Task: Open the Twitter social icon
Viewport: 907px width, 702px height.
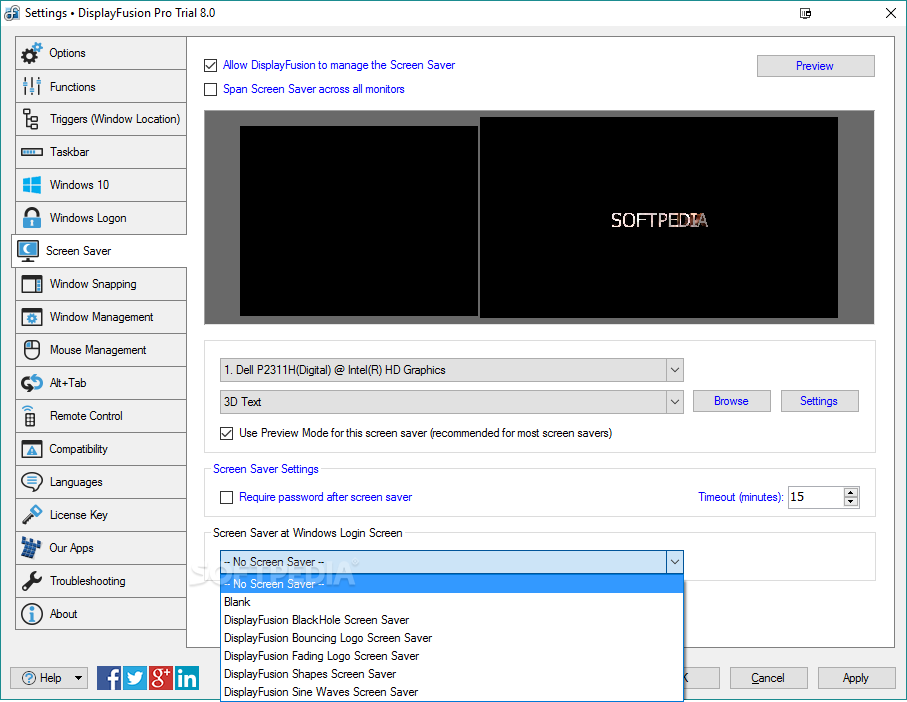Action: pyautogui.click(x=135, y=678)
